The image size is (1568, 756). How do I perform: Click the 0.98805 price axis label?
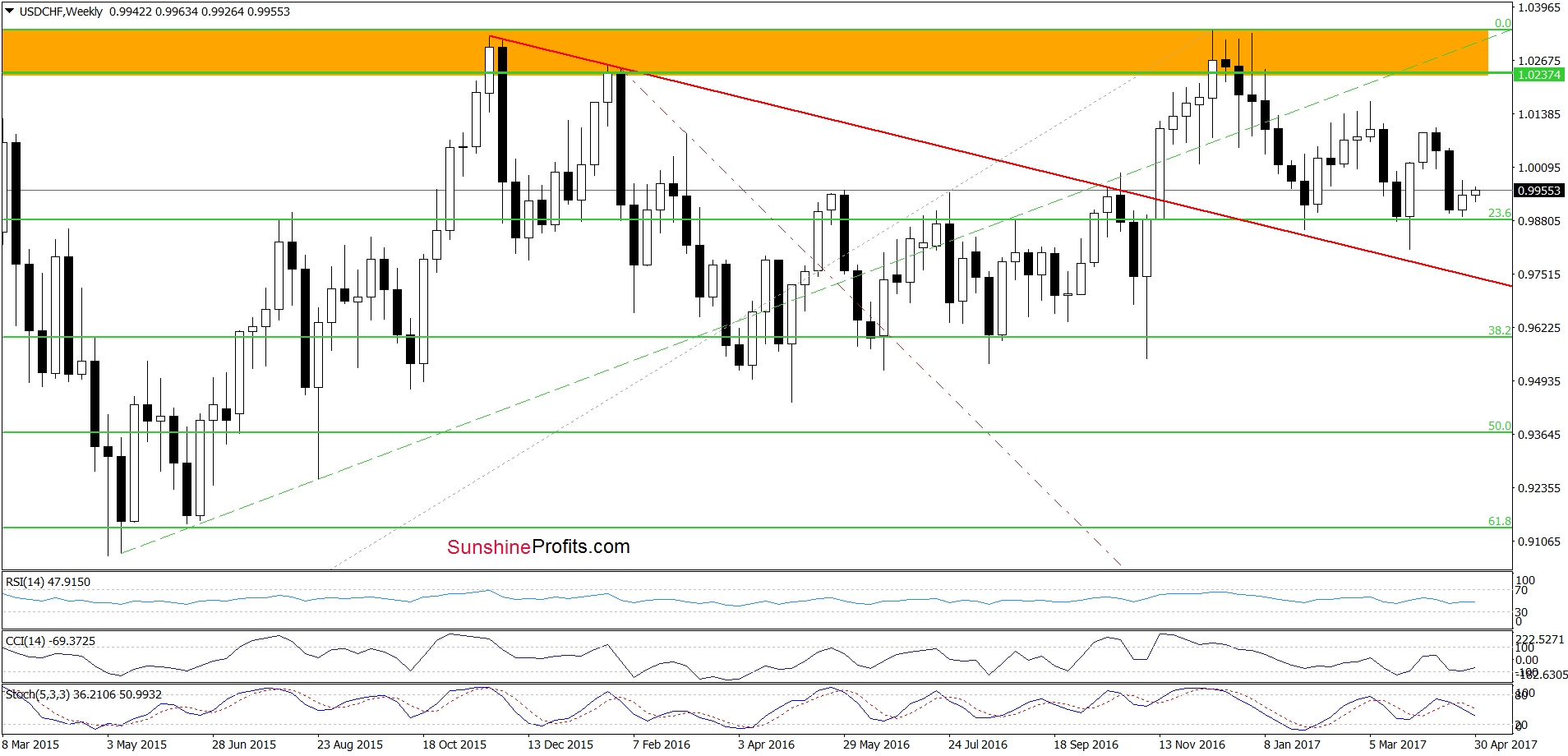(1538, 221)
